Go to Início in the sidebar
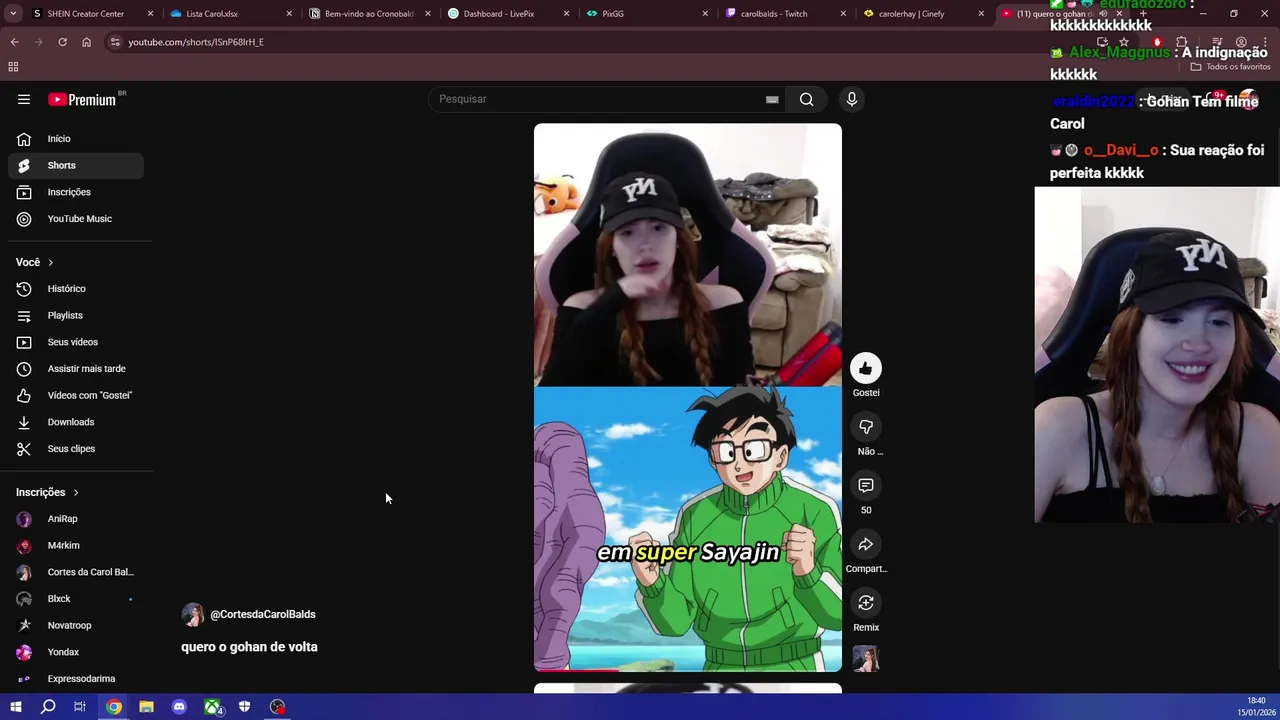 coord(76,139)
